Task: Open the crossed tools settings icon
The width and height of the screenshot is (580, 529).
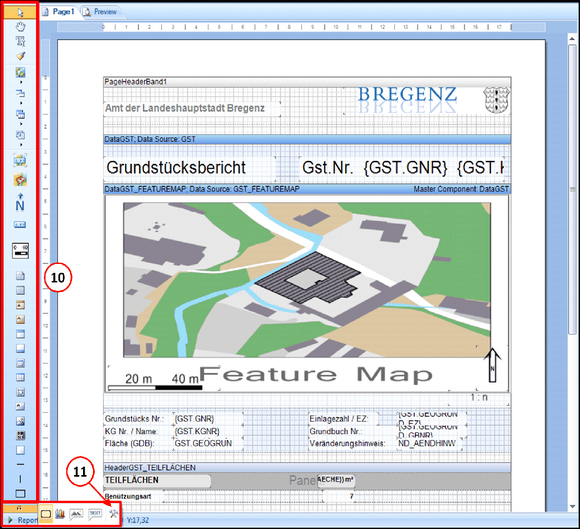Action: pos(113,513)
